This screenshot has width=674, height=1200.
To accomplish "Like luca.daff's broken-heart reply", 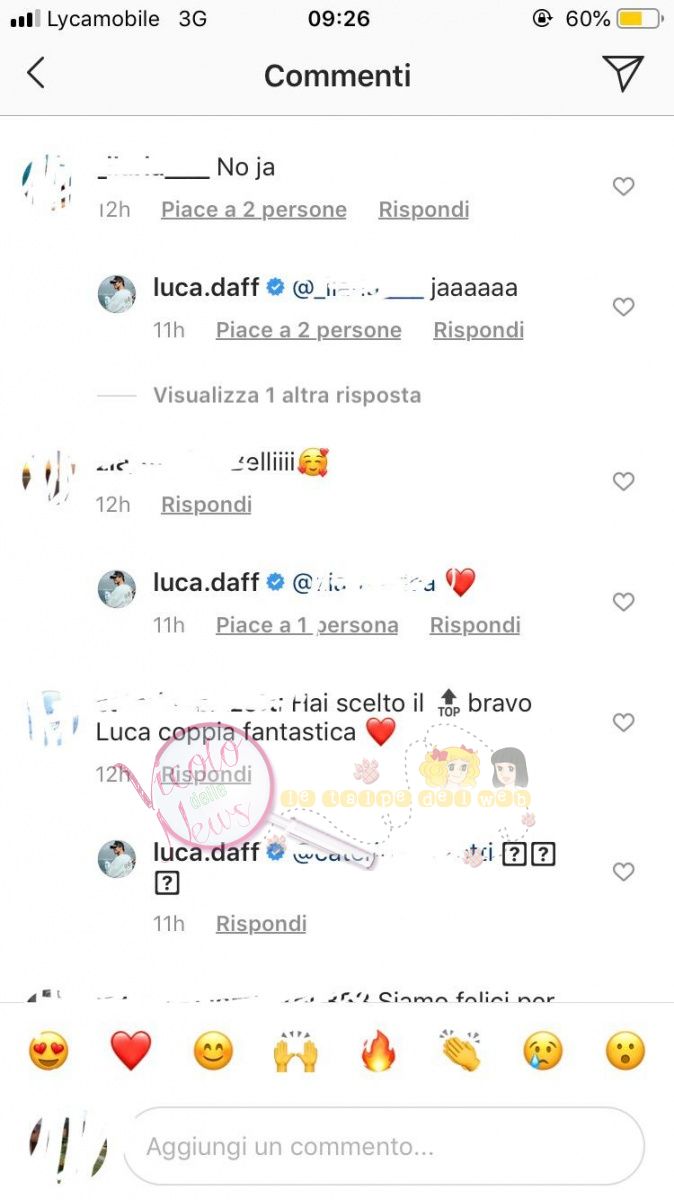I will point(623,602).
